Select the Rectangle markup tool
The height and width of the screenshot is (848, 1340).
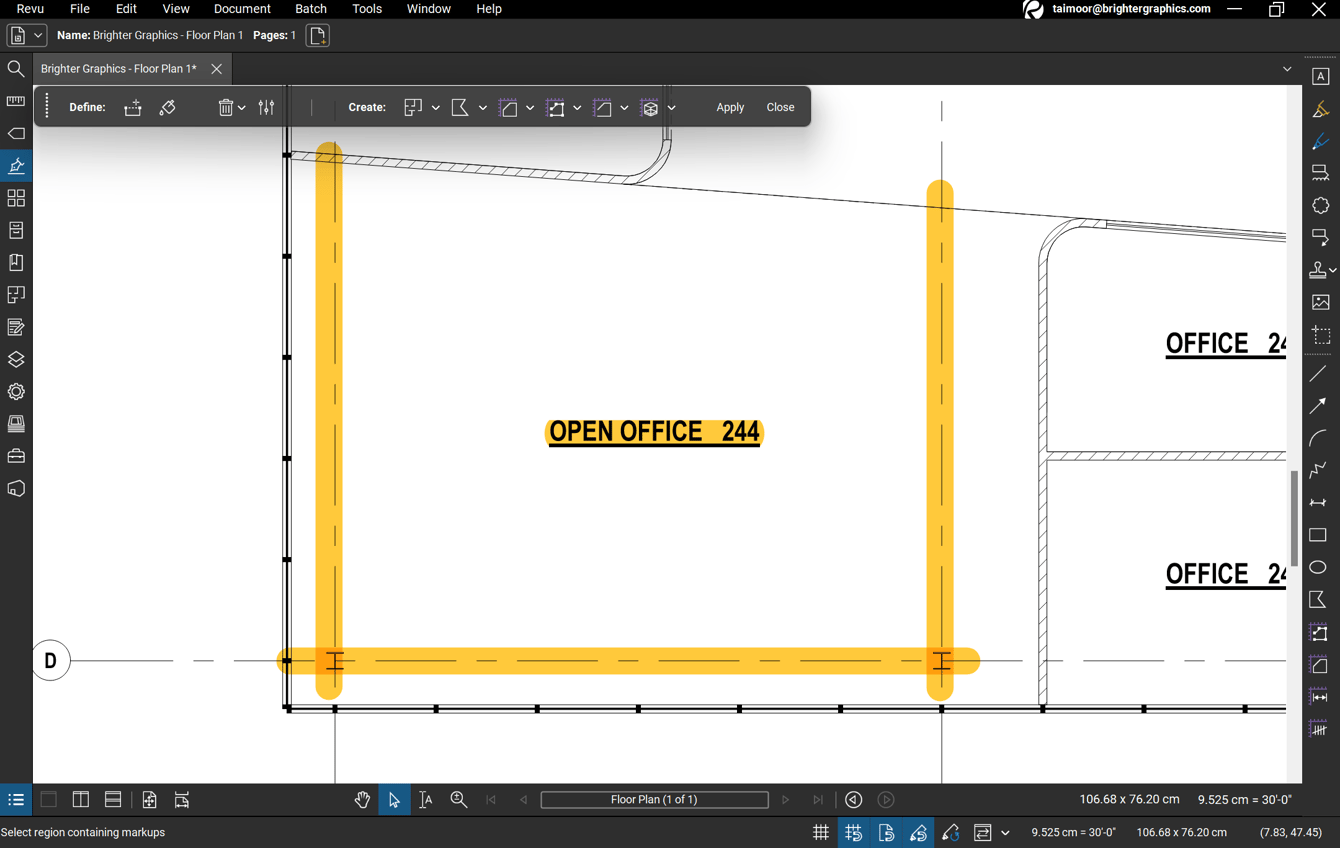coord(1320,535)
